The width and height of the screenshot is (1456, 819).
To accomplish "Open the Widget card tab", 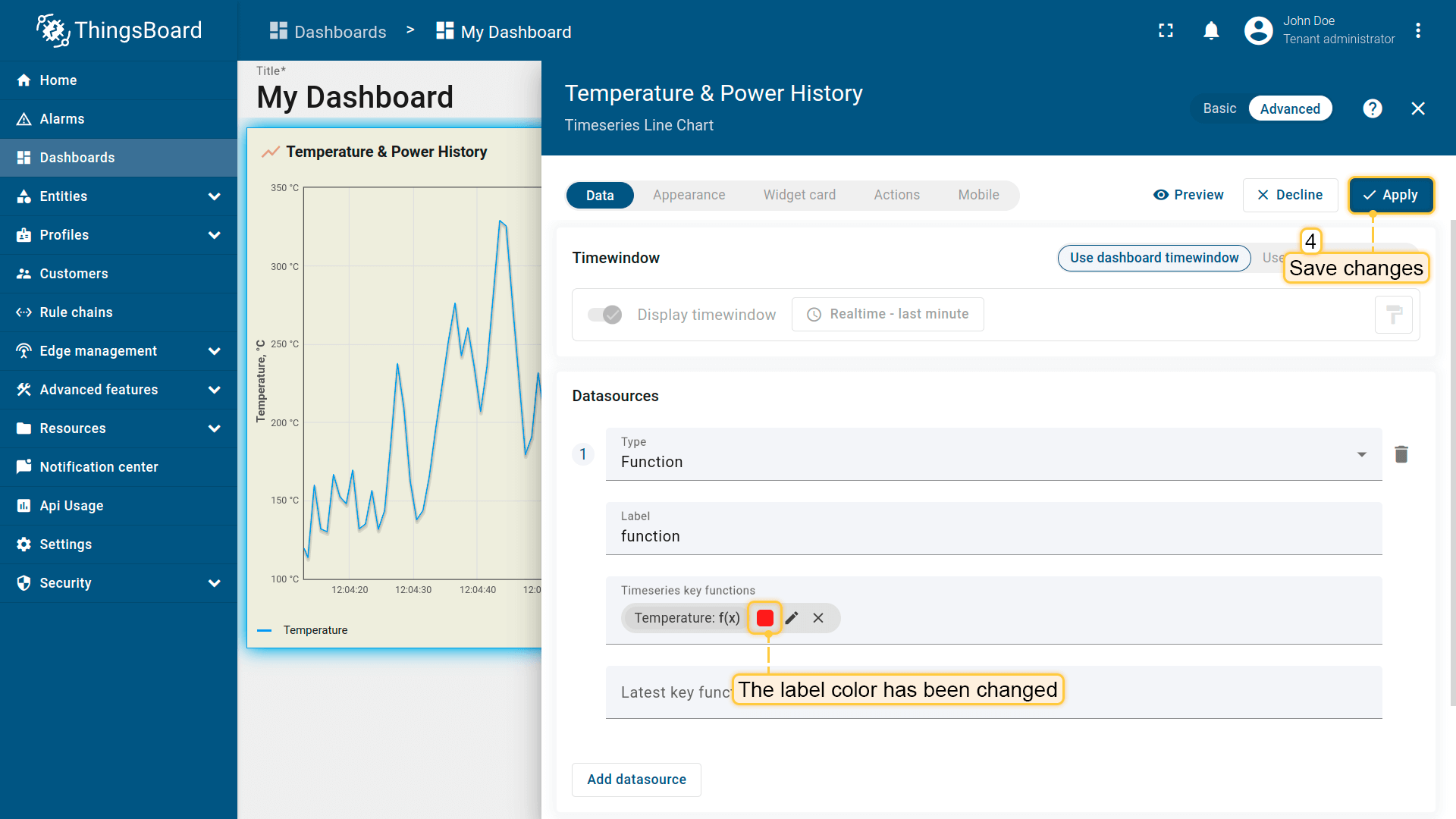I will coord(799,195).
